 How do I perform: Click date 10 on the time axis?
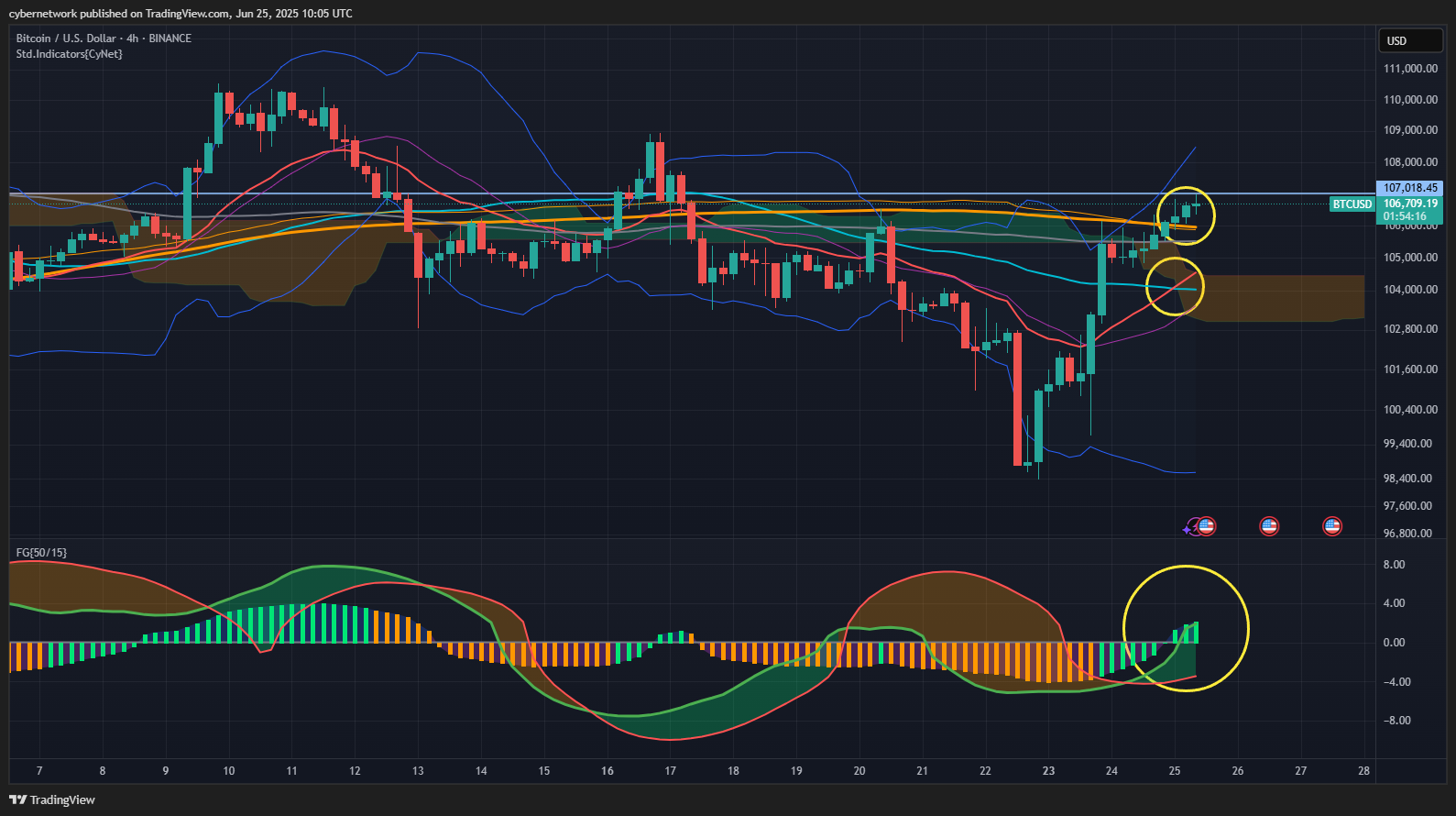click(x=229, y=771)
